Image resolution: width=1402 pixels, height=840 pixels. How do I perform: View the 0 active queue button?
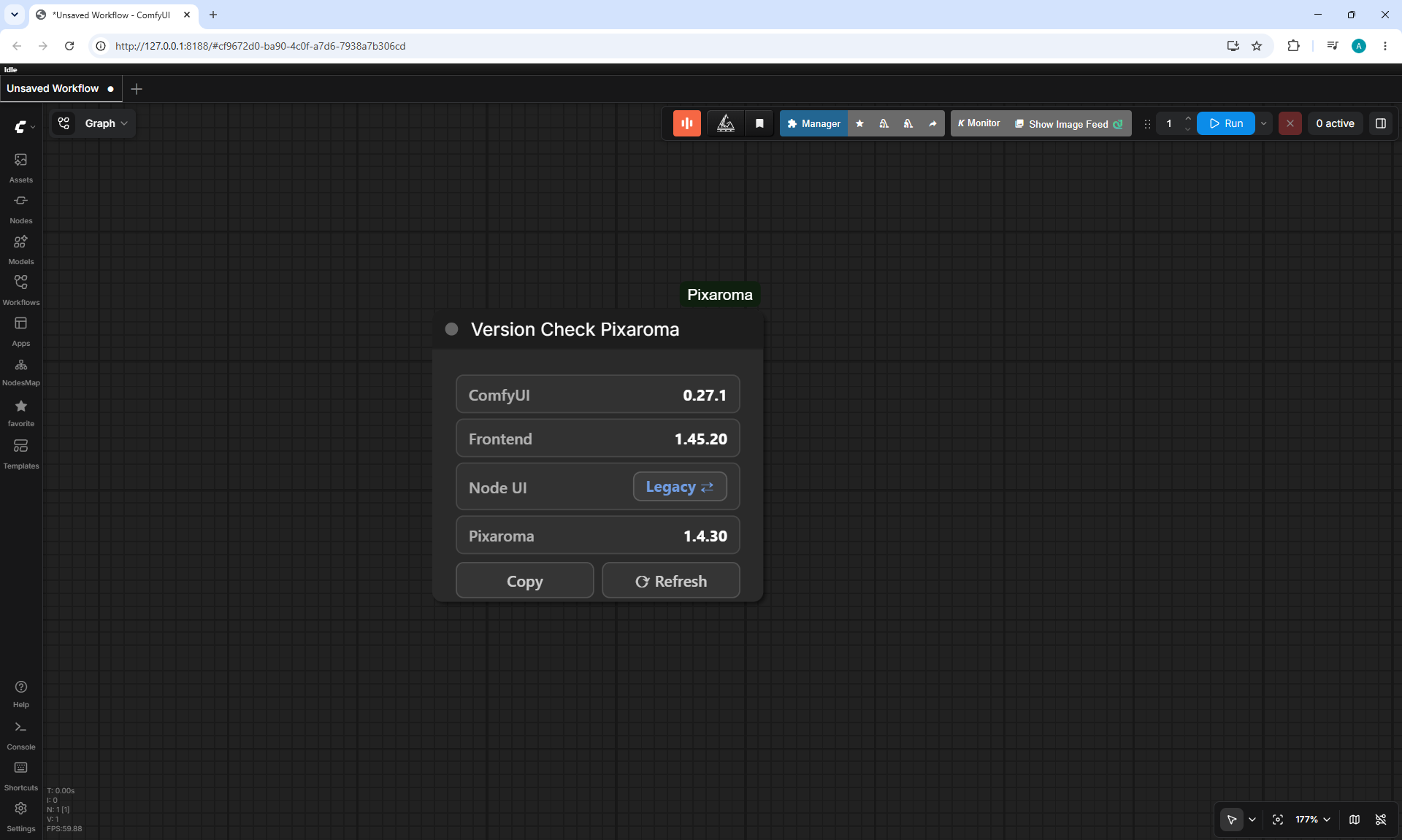pos(1336,123)
